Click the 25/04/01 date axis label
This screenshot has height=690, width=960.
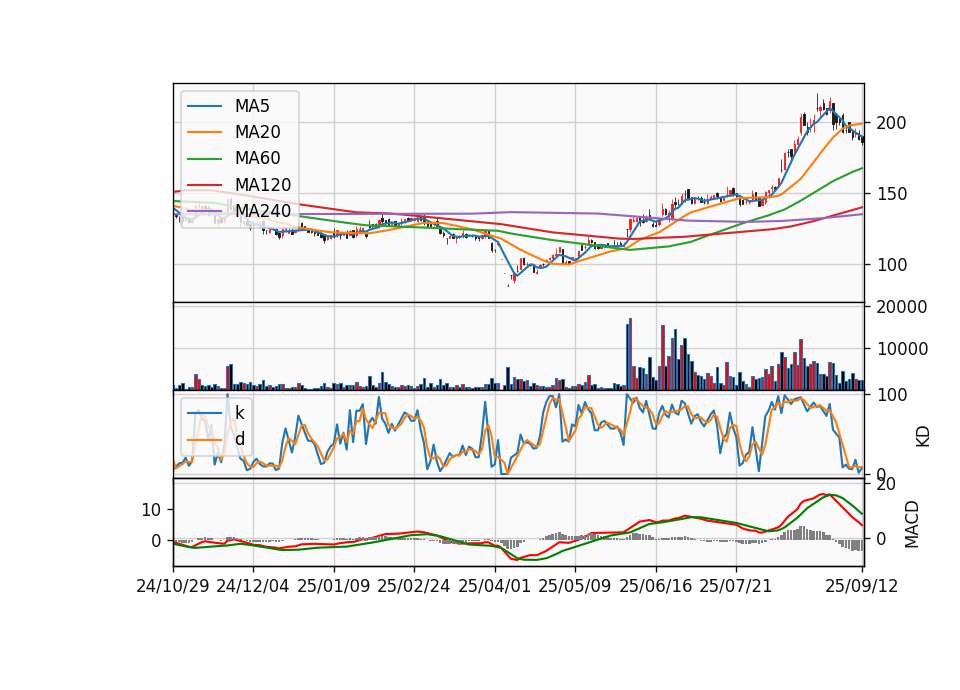coord(495,586)
